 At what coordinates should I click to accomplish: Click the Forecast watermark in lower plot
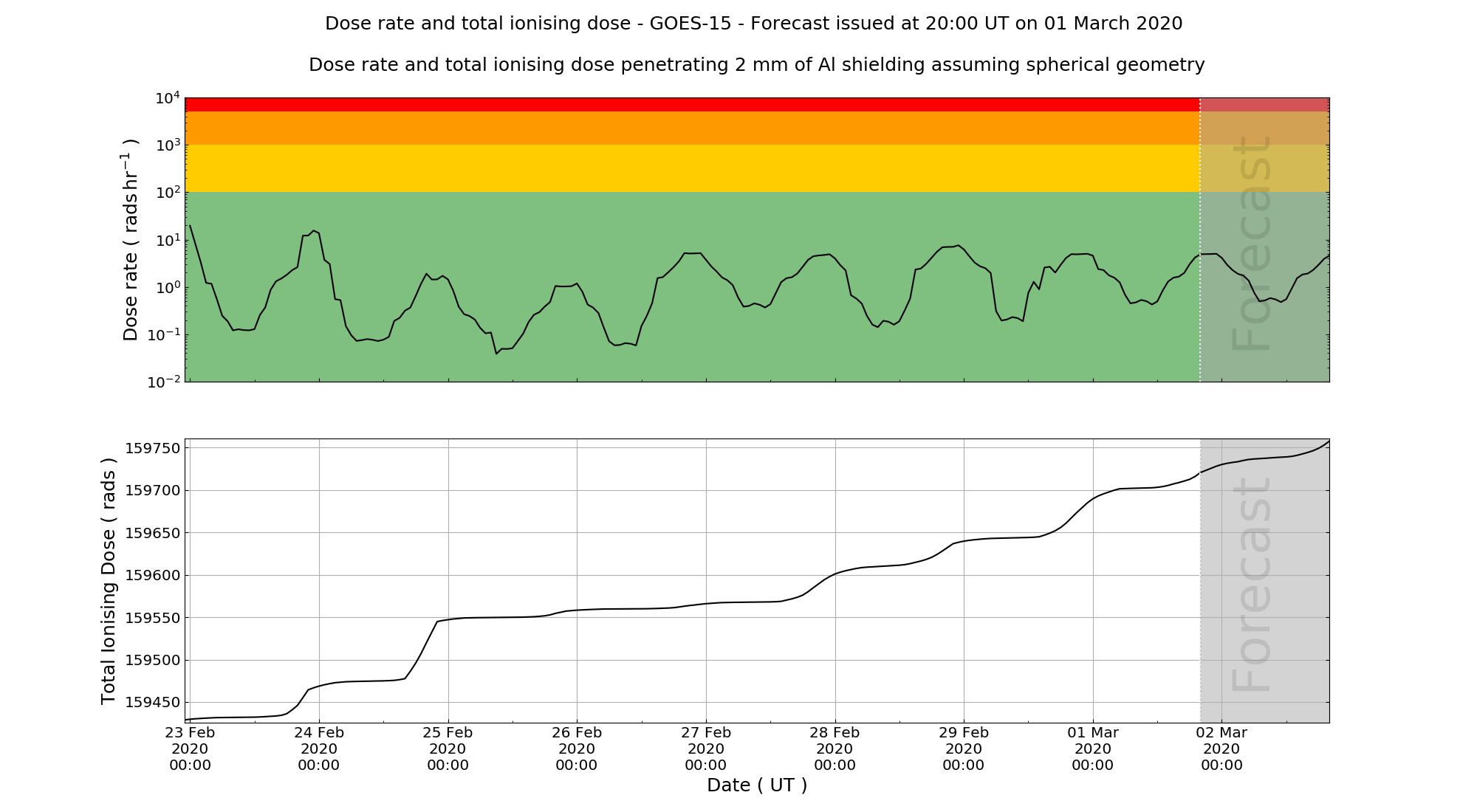pos(1252,585)
